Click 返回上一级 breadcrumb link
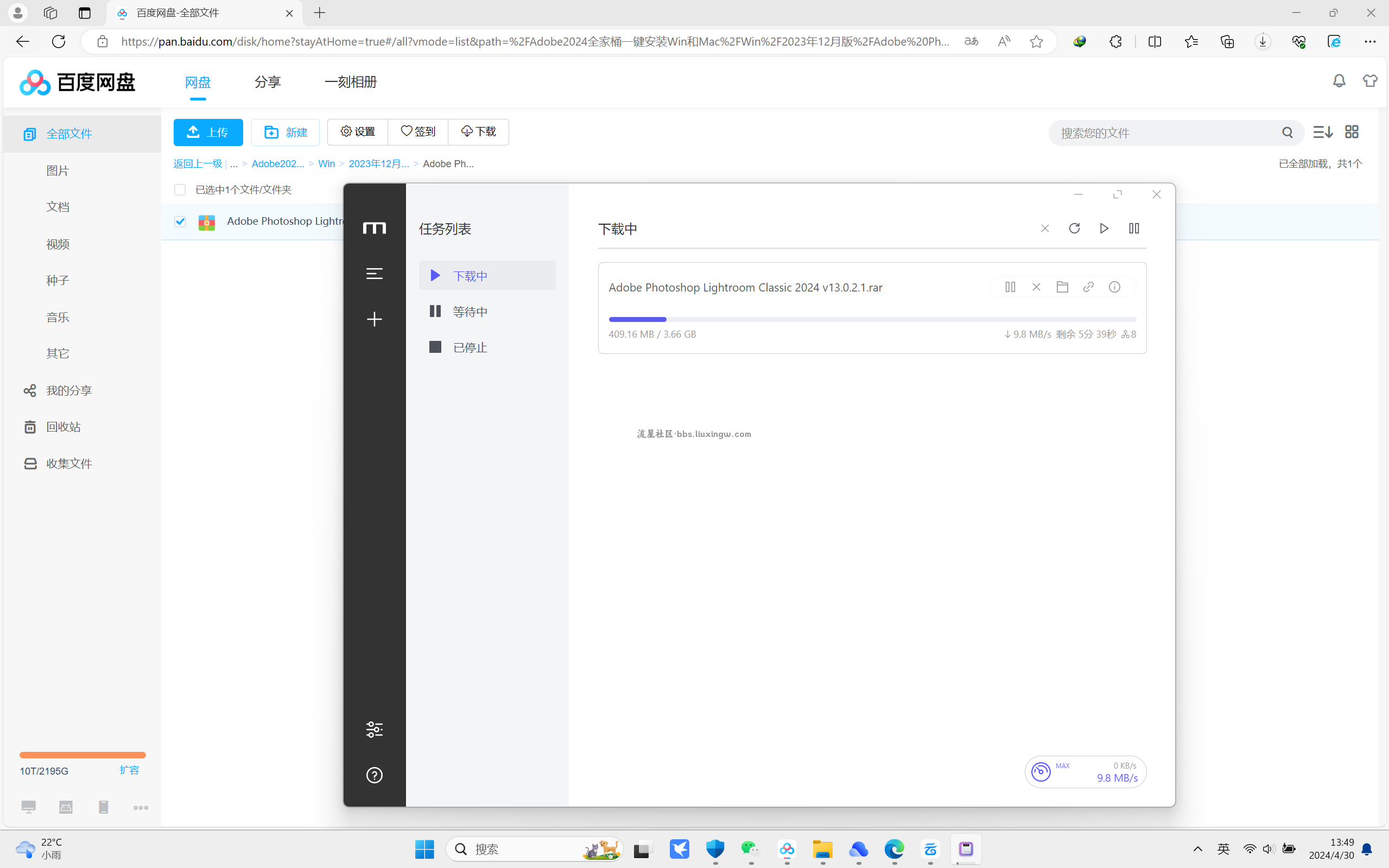This screenshot has height=868, width=1389. click(x=198, y=163)
